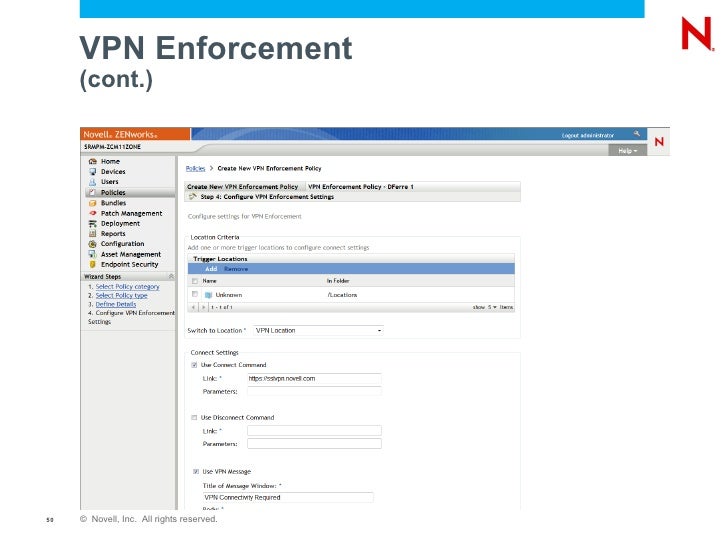Go to Select Policy category step
Viewport: 728px width, 546px height.
pos(127,287)
